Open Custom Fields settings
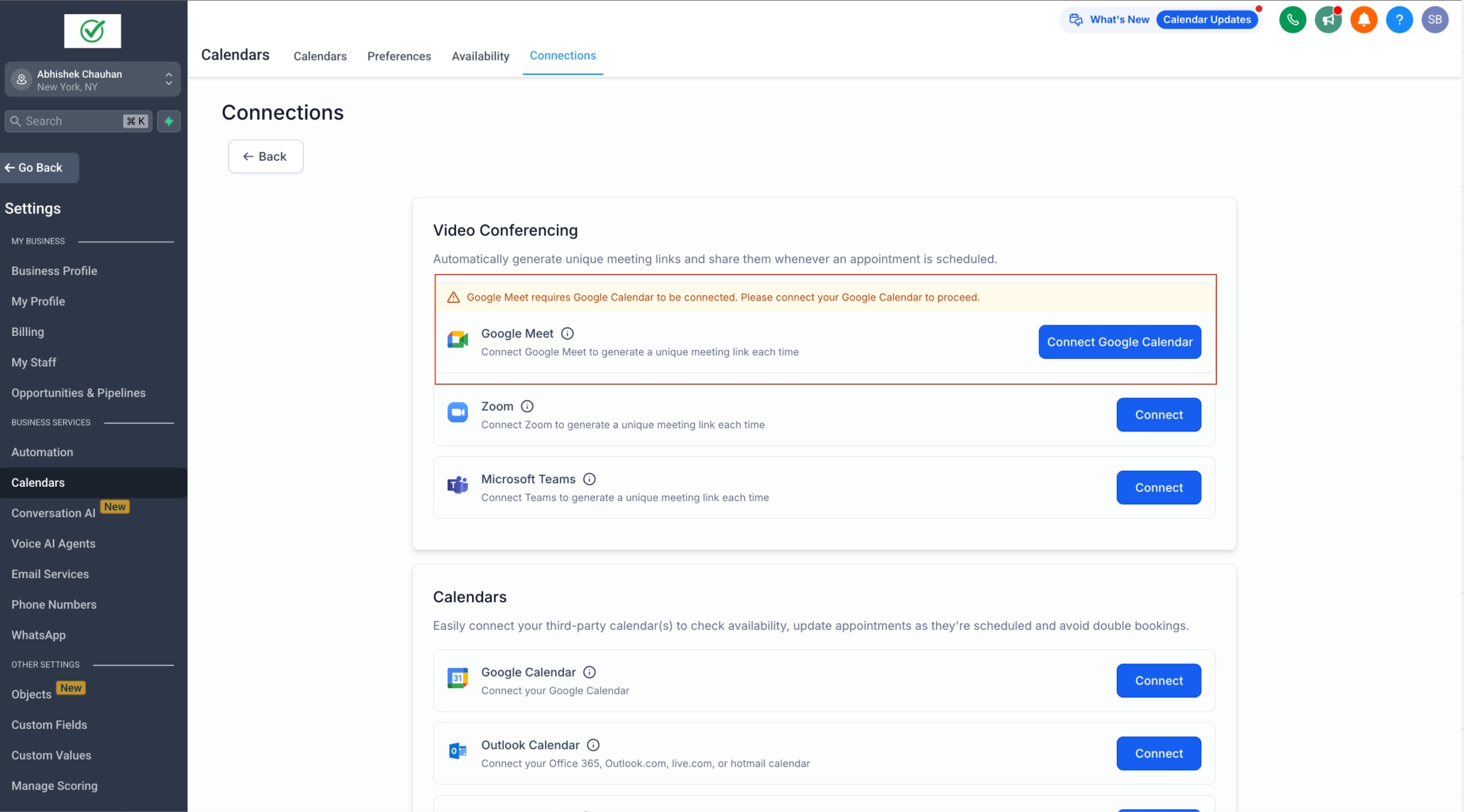This screenshot has height=812, width=1464. click(49, 725)
